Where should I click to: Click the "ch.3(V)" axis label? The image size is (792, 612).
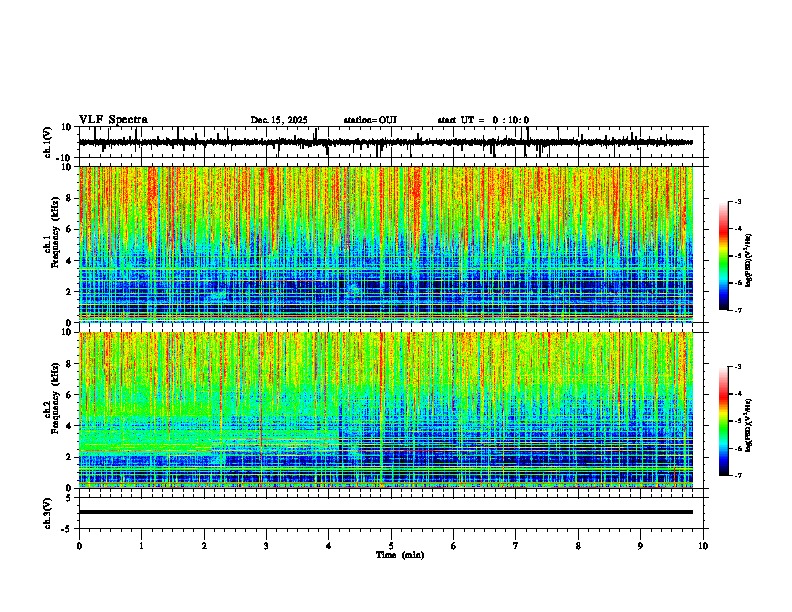coord(48,514)
